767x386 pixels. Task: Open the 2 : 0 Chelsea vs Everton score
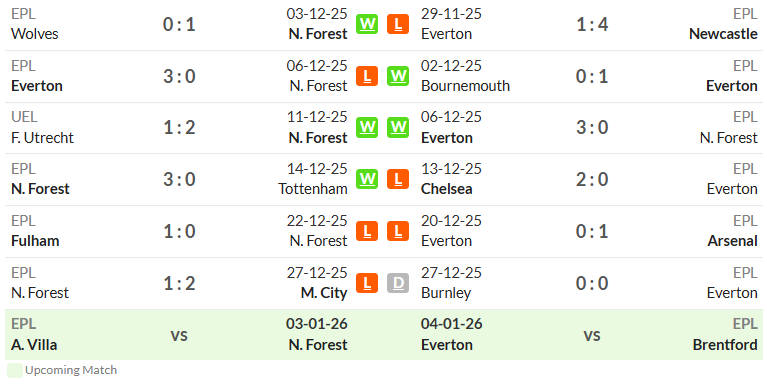pyautogui.click(x=592, y=179)
